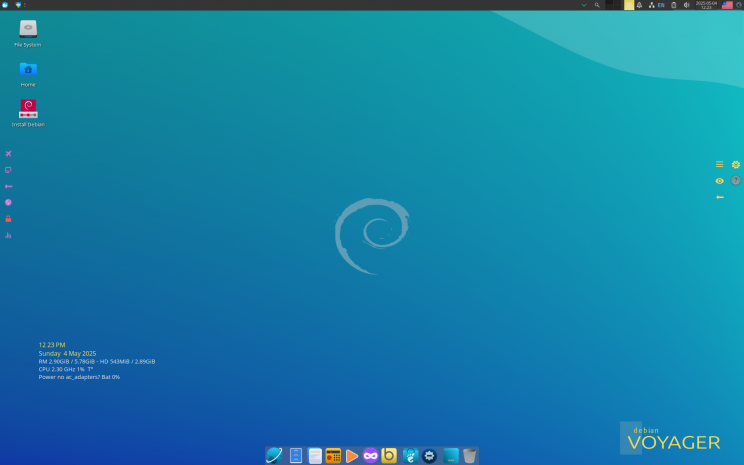Click the purple screen icon on left sidebar
The height and width of the screenshot is (465, 744).
click(8, 170)
